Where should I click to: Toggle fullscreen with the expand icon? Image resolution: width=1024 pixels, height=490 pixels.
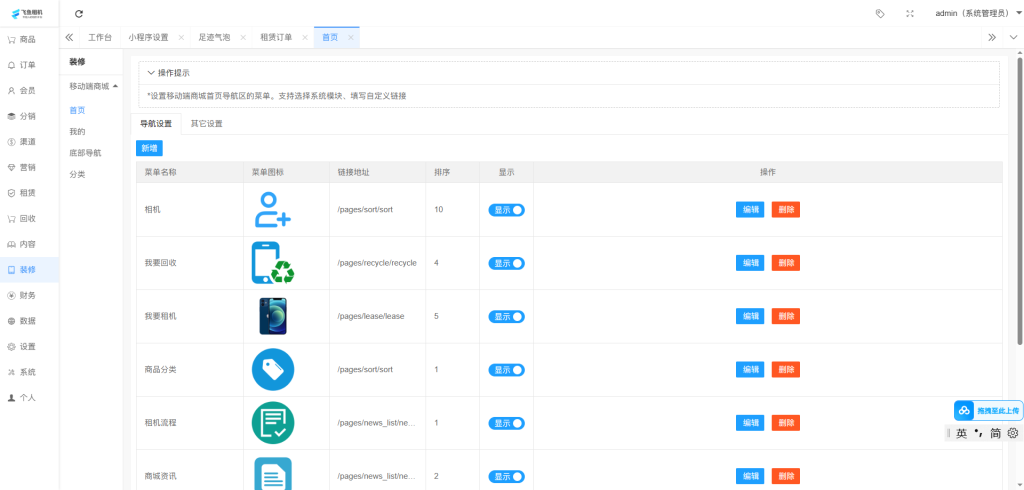(x=910, y=14)
